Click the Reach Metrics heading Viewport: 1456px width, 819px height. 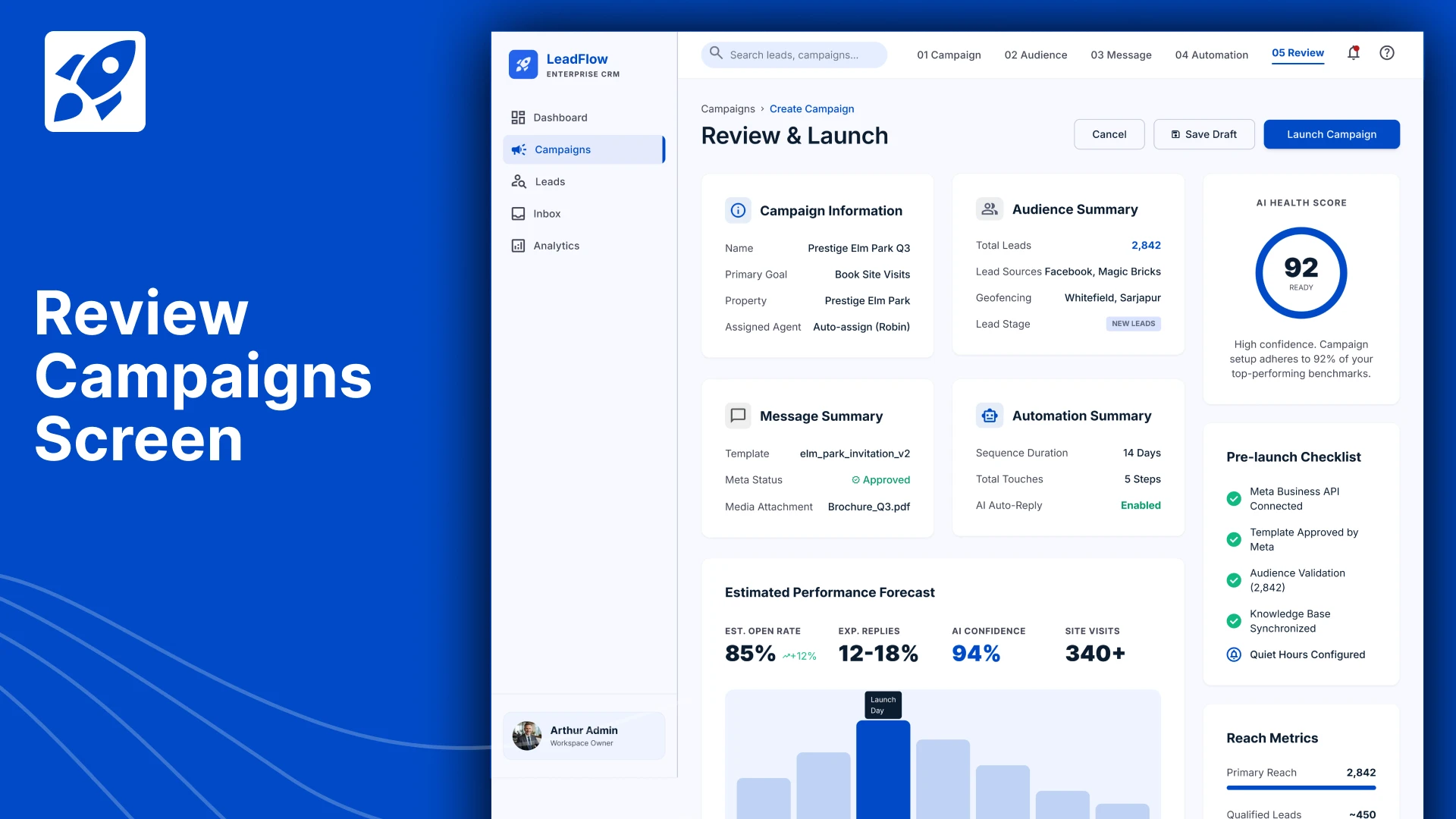(x=1272, y=738)
